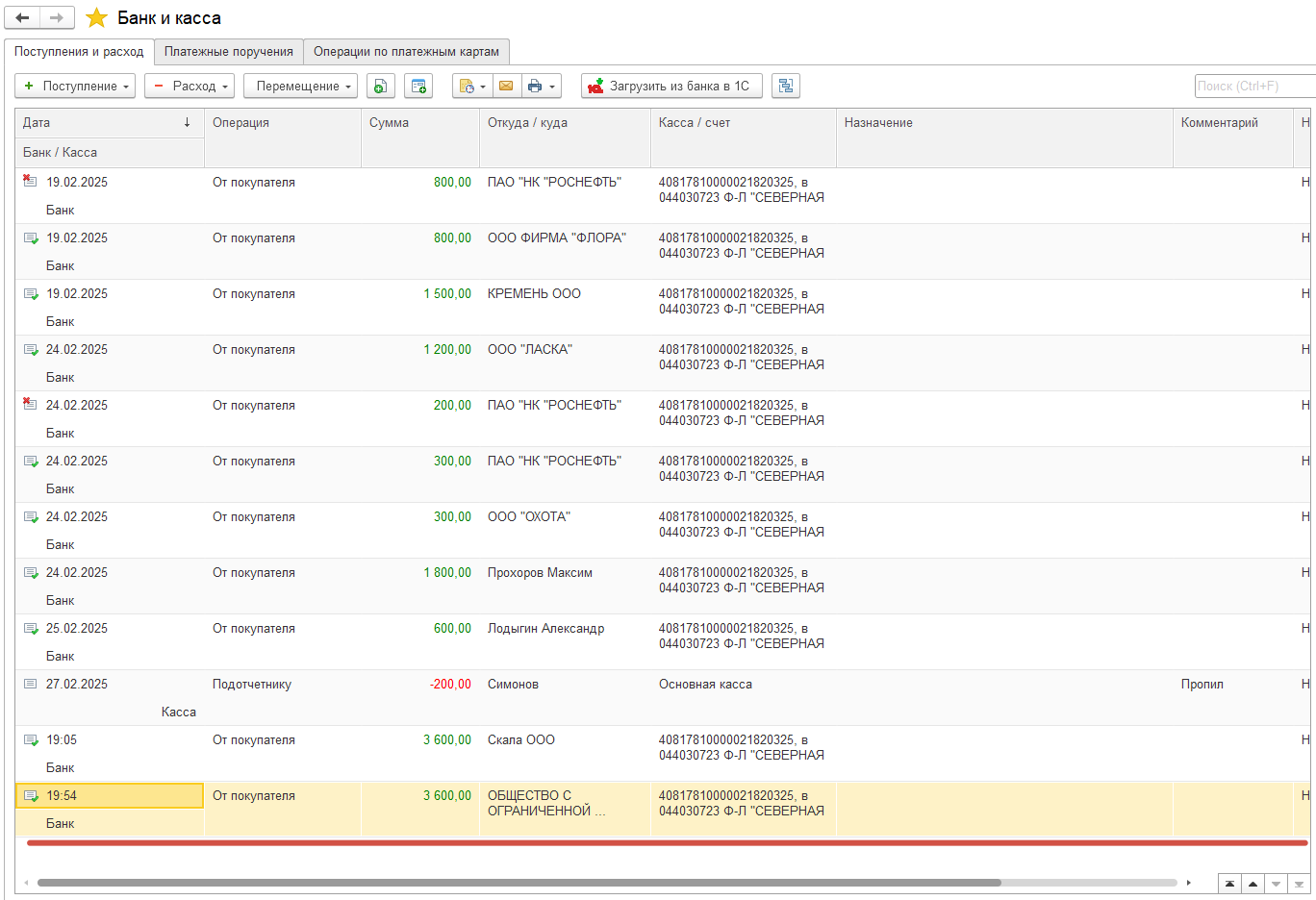Click the horizontal scrollbar right arrow
This screenshot has height=900, width=1316.
(x=1189, y=882)
